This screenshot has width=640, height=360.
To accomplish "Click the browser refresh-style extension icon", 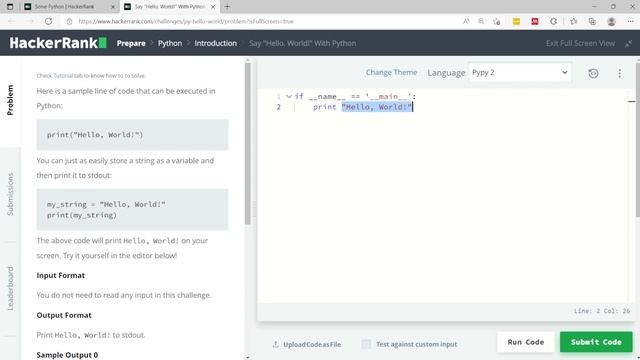I will 553,21.
